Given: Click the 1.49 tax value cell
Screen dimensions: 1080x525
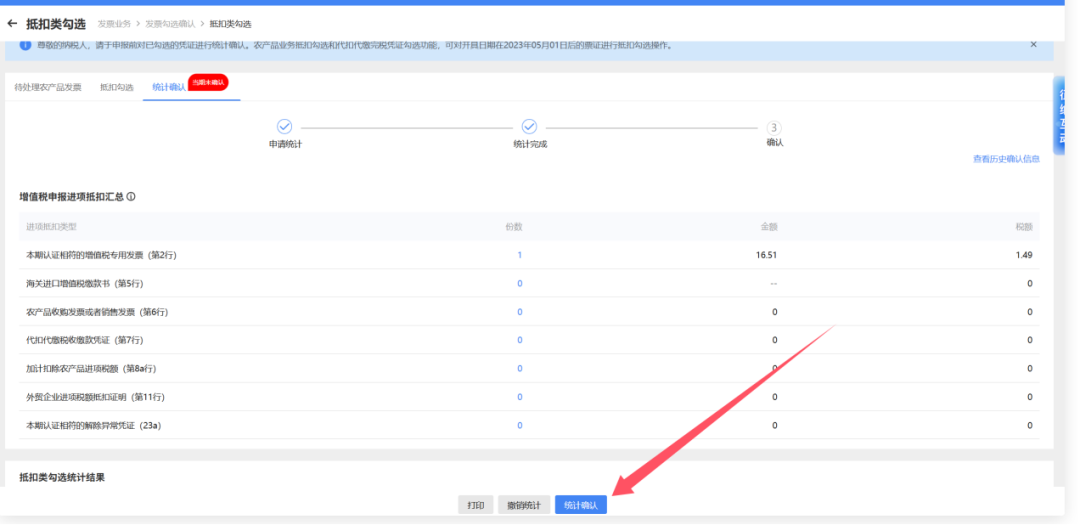Looking at the screenshot, I should [x=1024, y=255].
